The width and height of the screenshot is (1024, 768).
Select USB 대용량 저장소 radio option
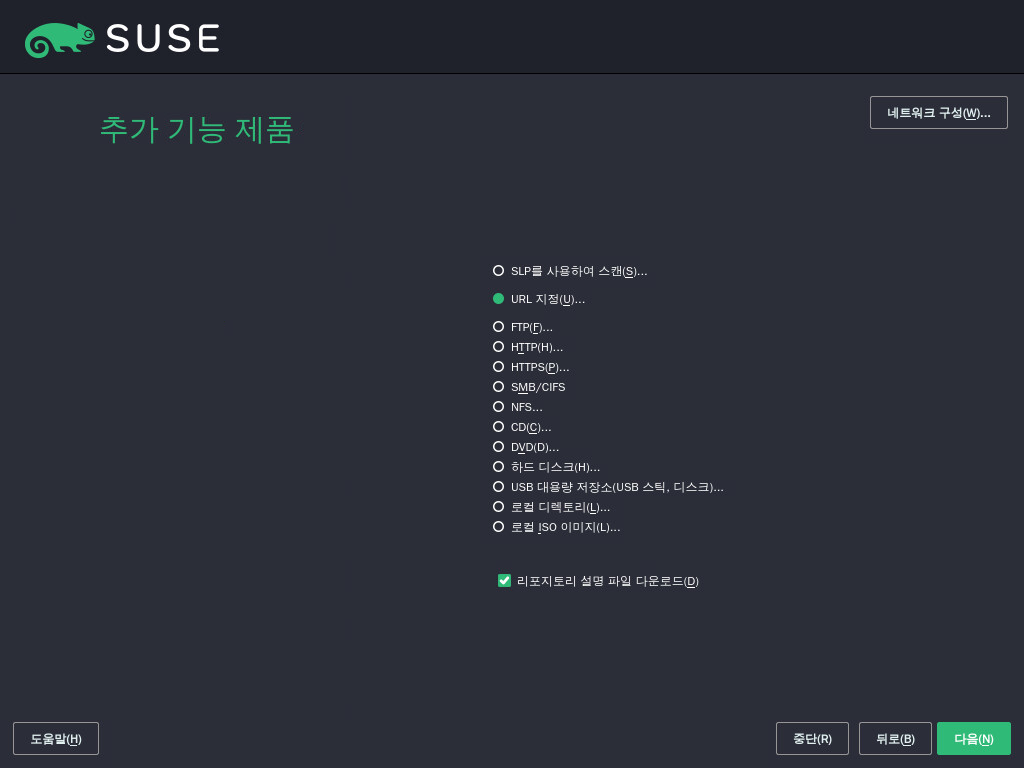click(499, 487)
